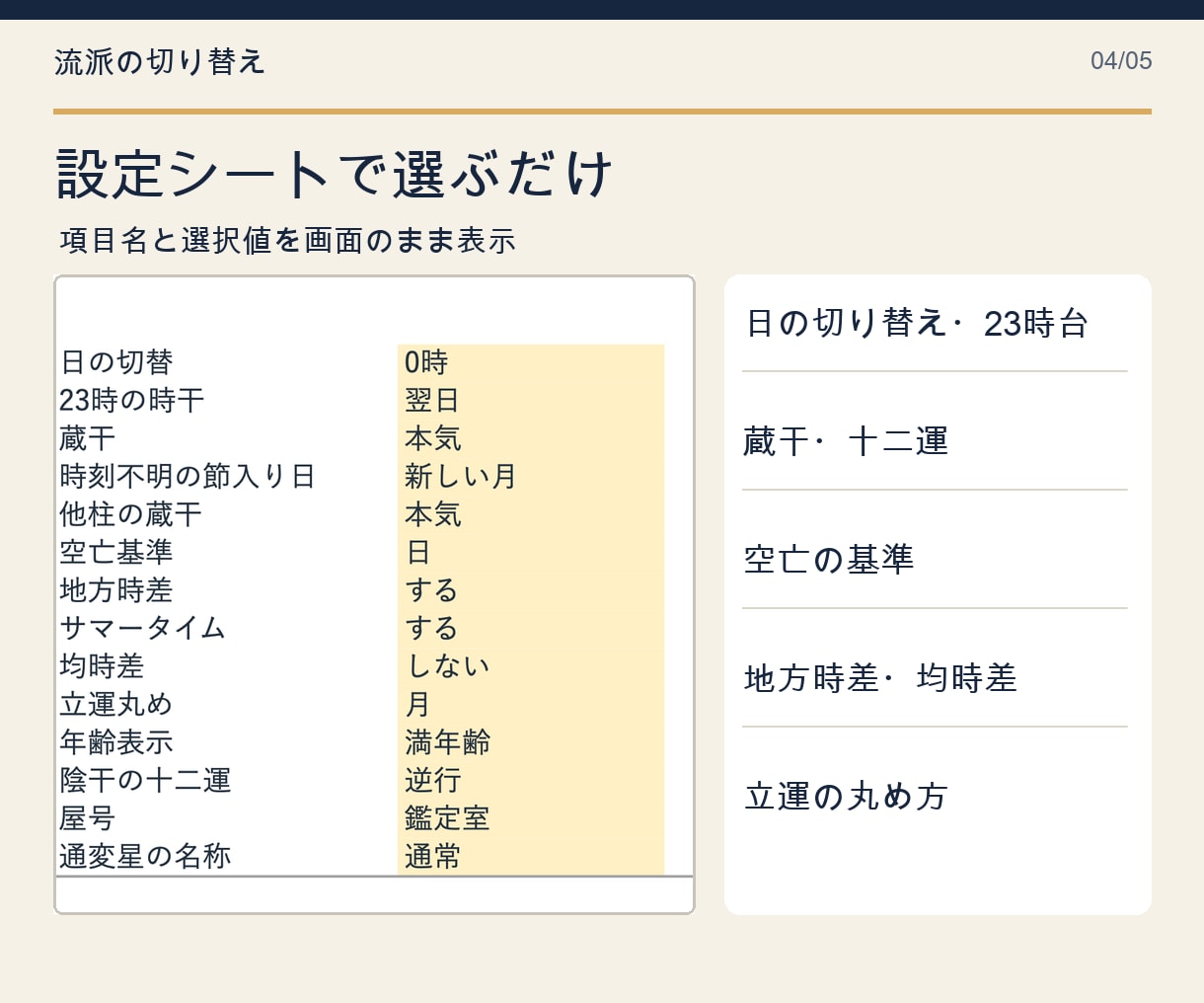Click the サマータイム row label

143,629
